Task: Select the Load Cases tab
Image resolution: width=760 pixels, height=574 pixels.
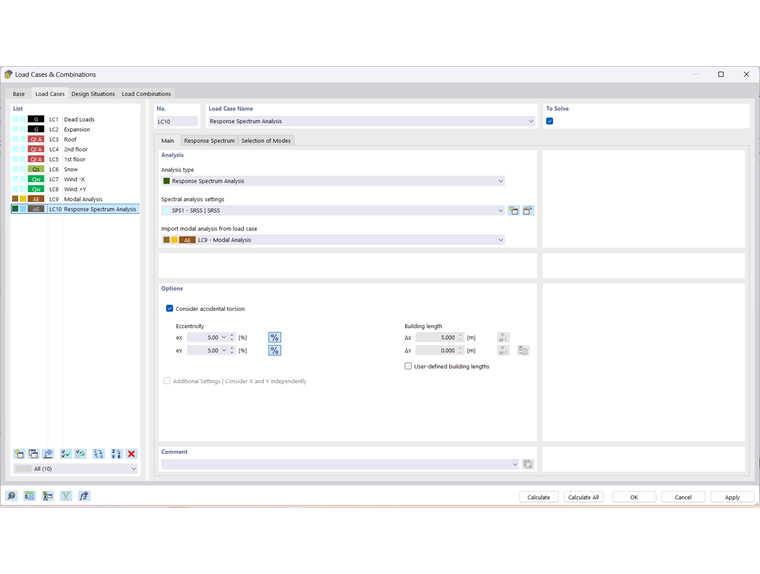Action: [50, 94]
